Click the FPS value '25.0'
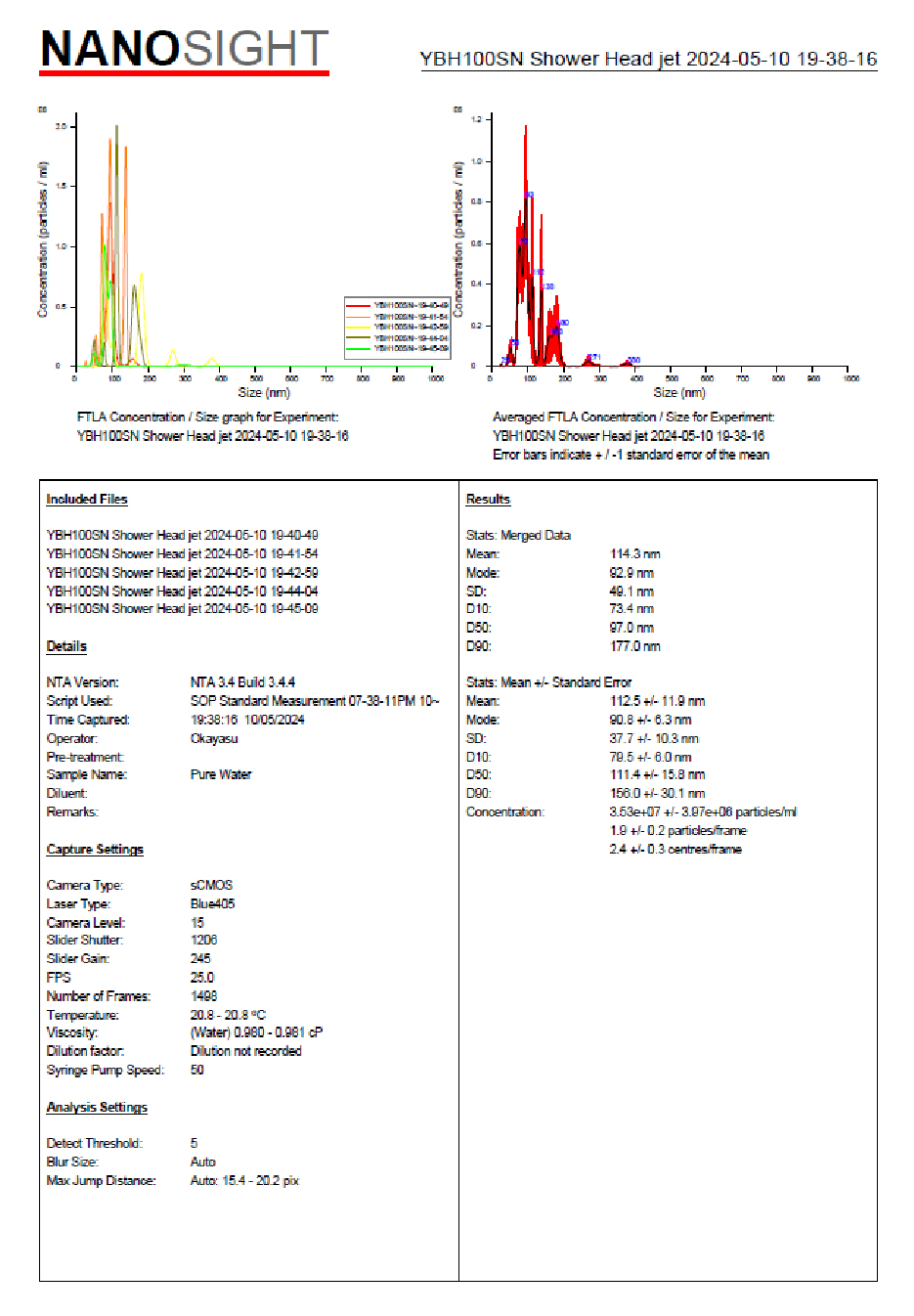This screenshot has width=914, height=1316. click(201, 978)
